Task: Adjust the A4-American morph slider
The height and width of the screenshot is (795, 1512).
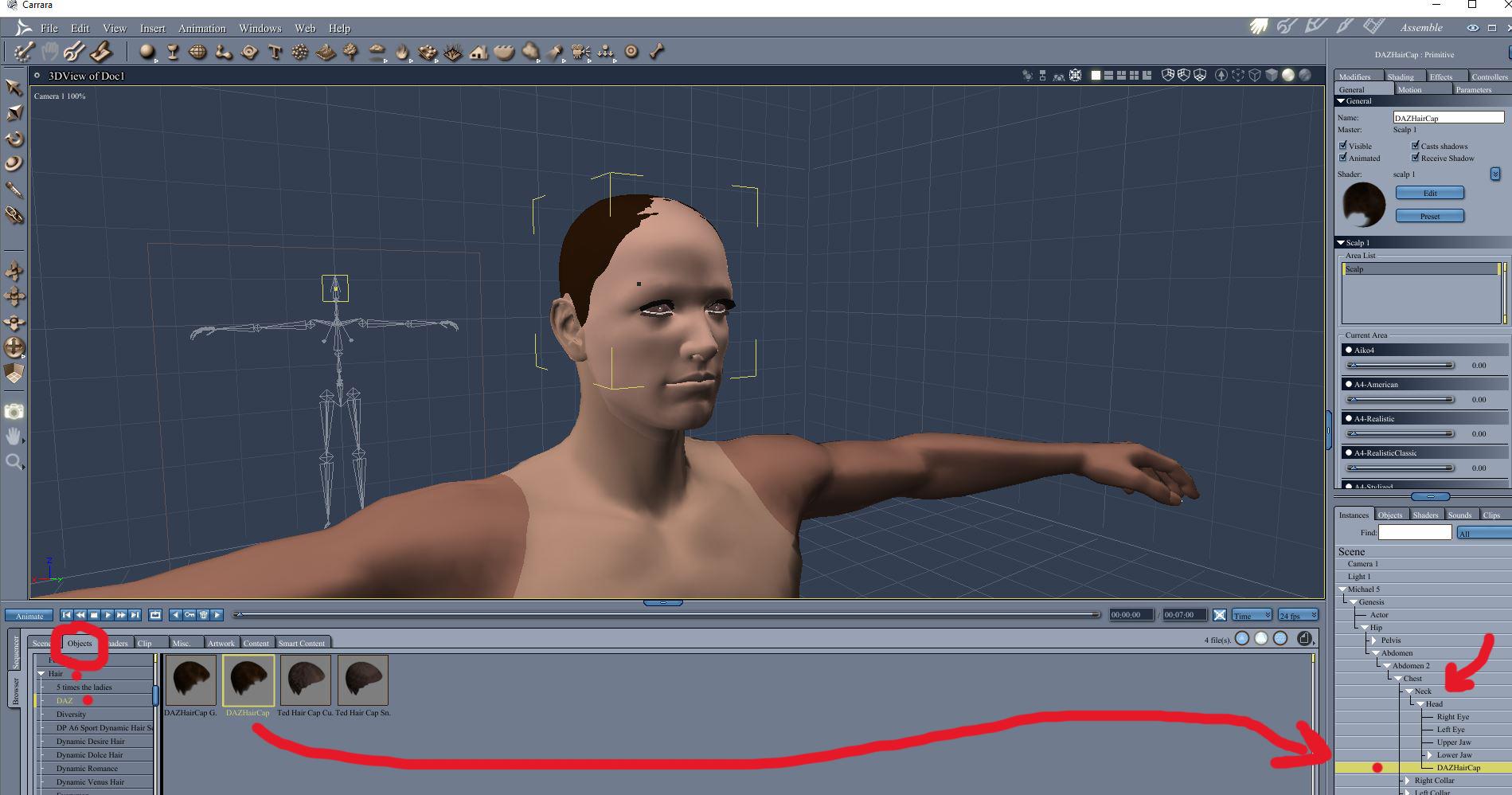Action: point(1400,399)
